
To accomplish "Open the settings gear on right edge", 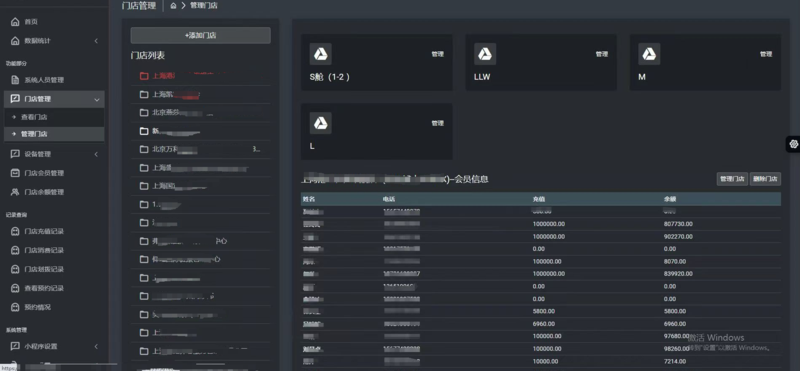I will click(x=793, y=144).
